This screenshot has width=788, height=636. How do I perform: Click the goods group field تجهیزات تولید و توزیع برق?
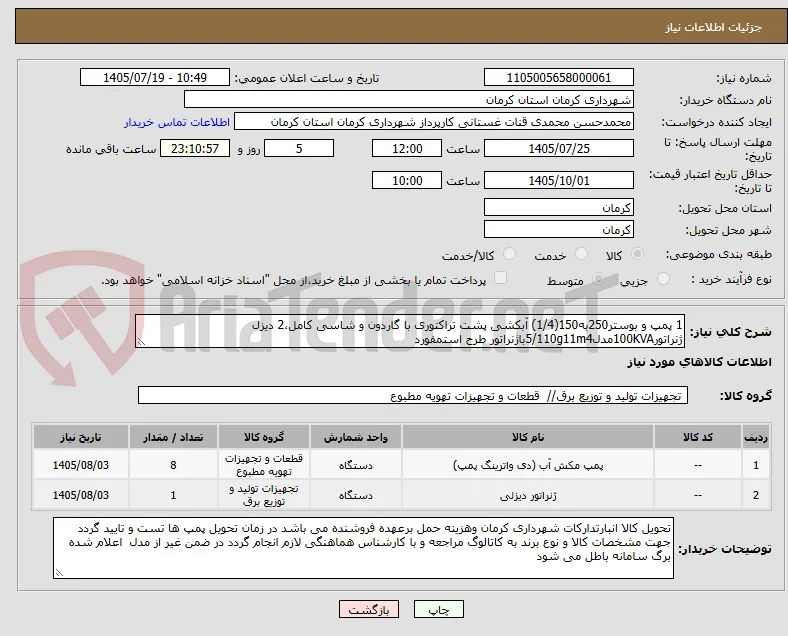pos(413,395)
